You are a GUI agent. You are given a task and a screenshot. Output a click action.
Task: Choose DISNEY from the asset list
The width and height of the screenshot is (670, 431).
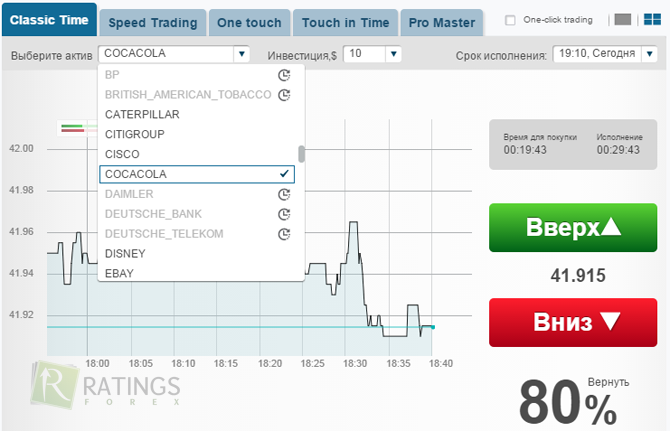(x=197, y=254)
